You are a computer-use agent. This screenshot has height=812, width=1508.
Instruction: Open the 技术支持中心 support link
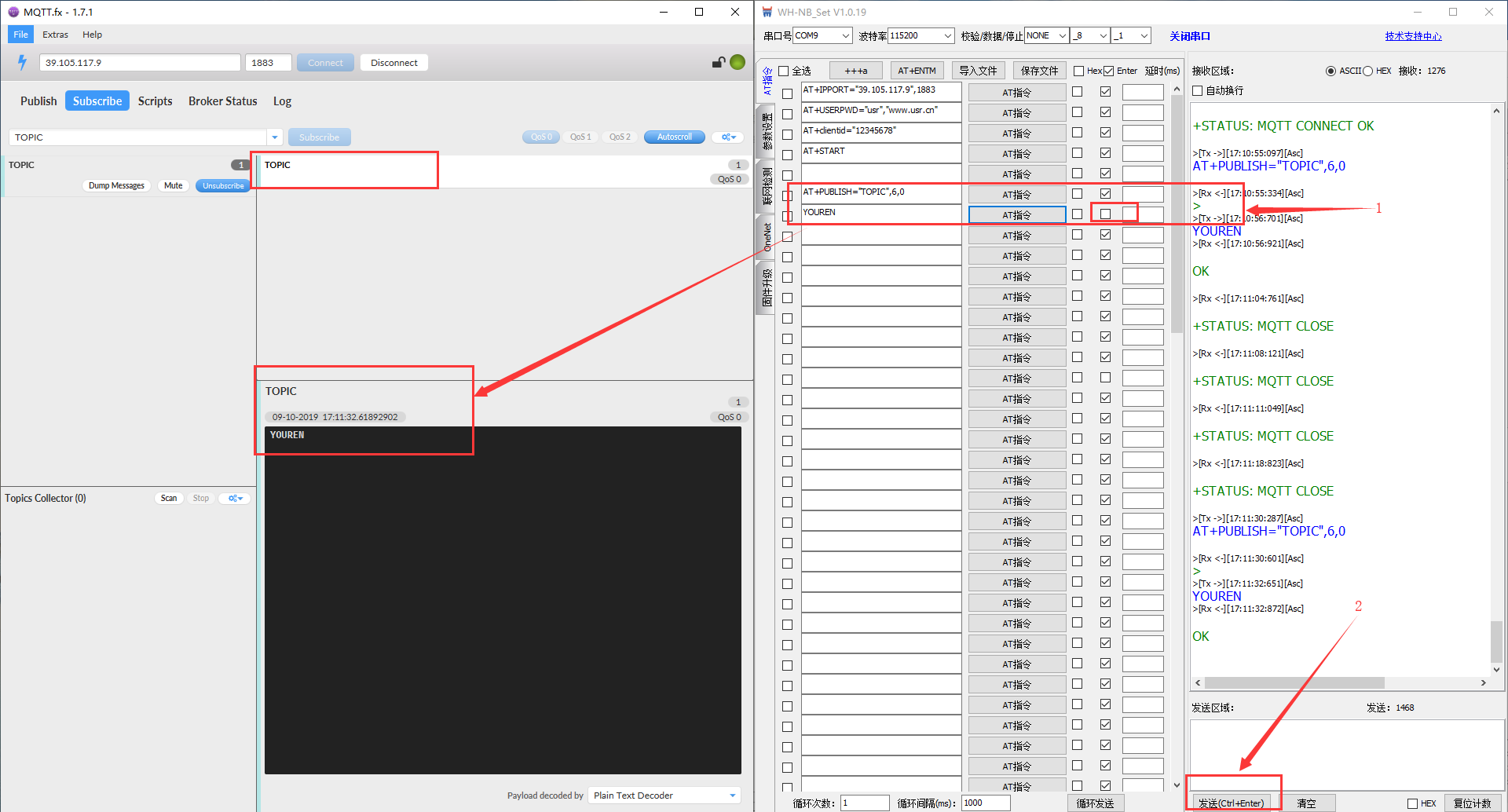coord(1413,36)
